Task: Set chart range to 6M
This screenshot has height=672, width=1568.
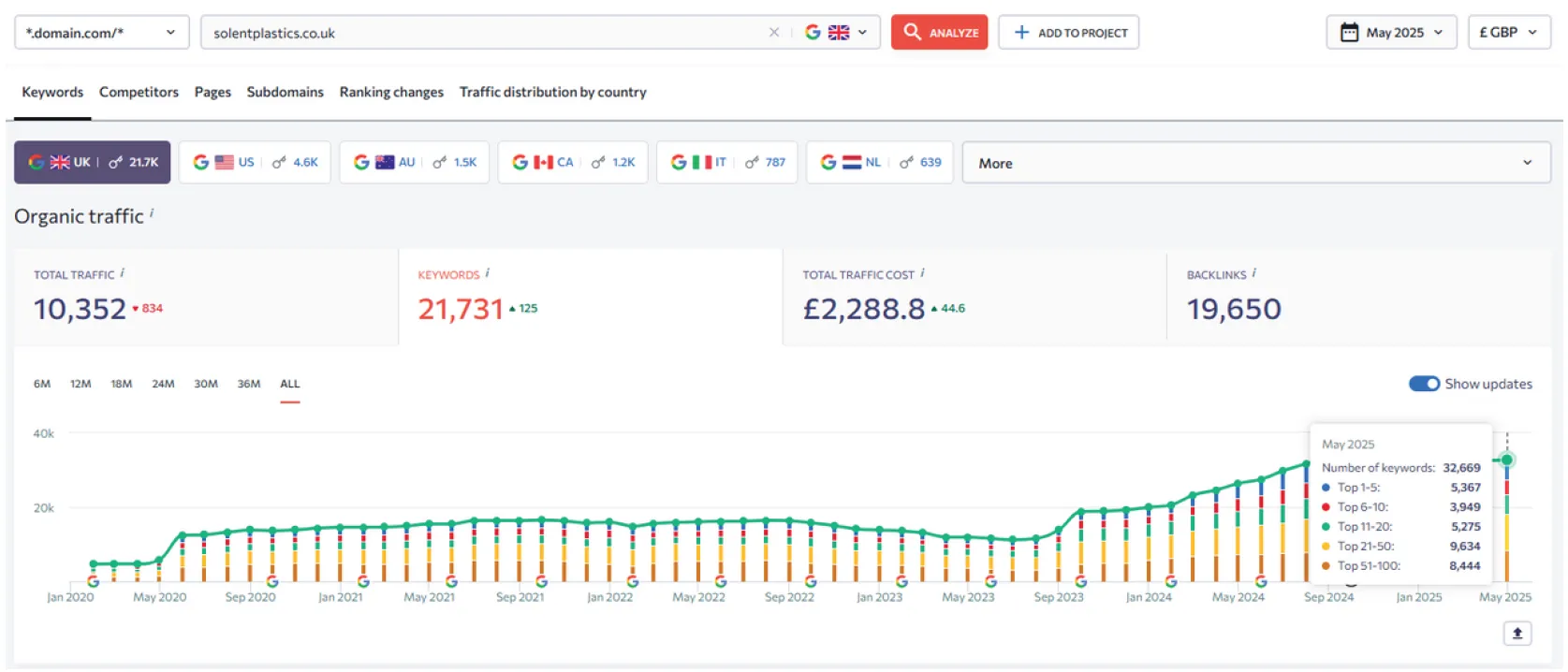Action: coord(42,384)
